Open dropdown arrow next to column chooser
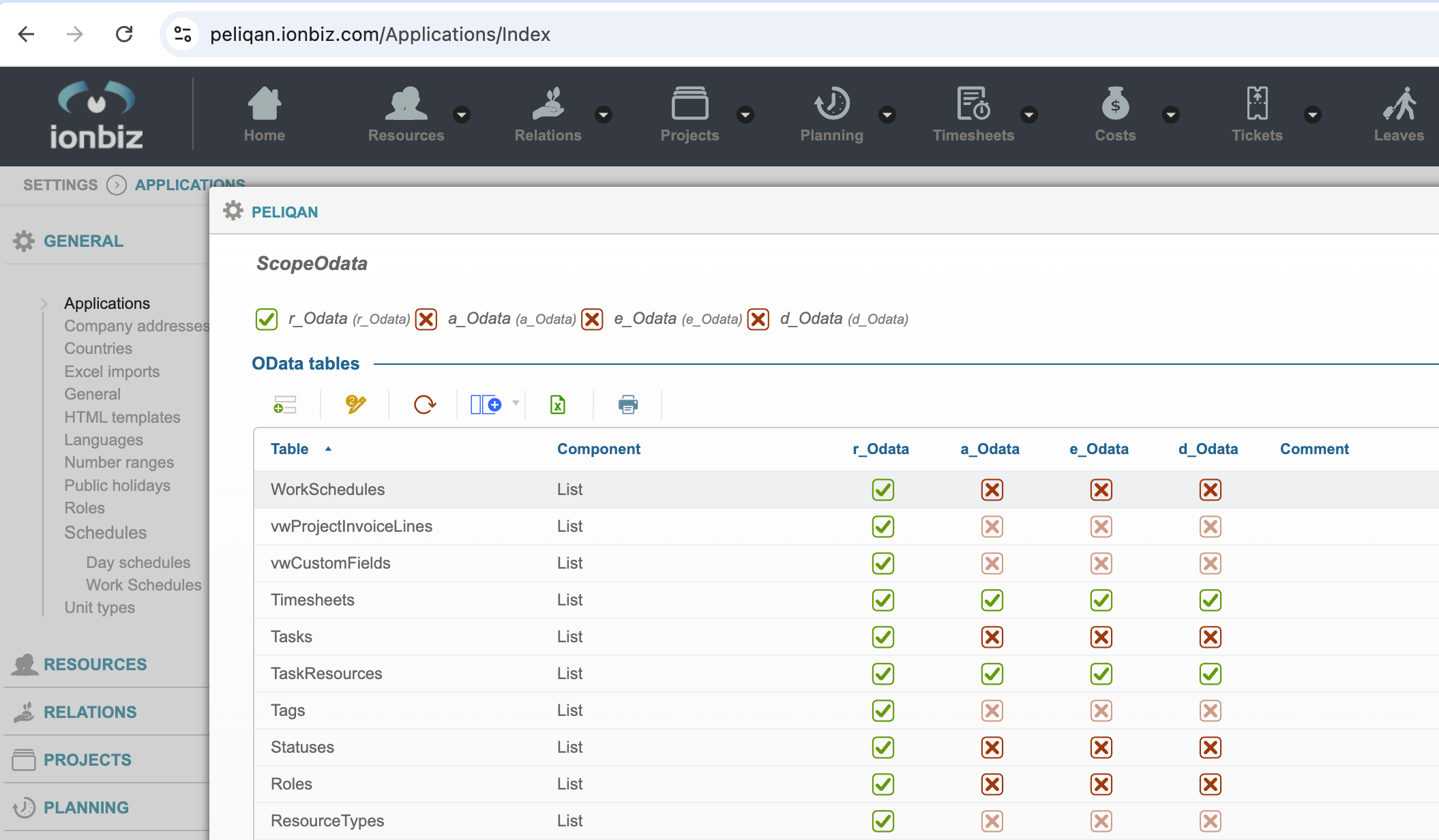Screen dimensions: 1439x840 [516, 403]
